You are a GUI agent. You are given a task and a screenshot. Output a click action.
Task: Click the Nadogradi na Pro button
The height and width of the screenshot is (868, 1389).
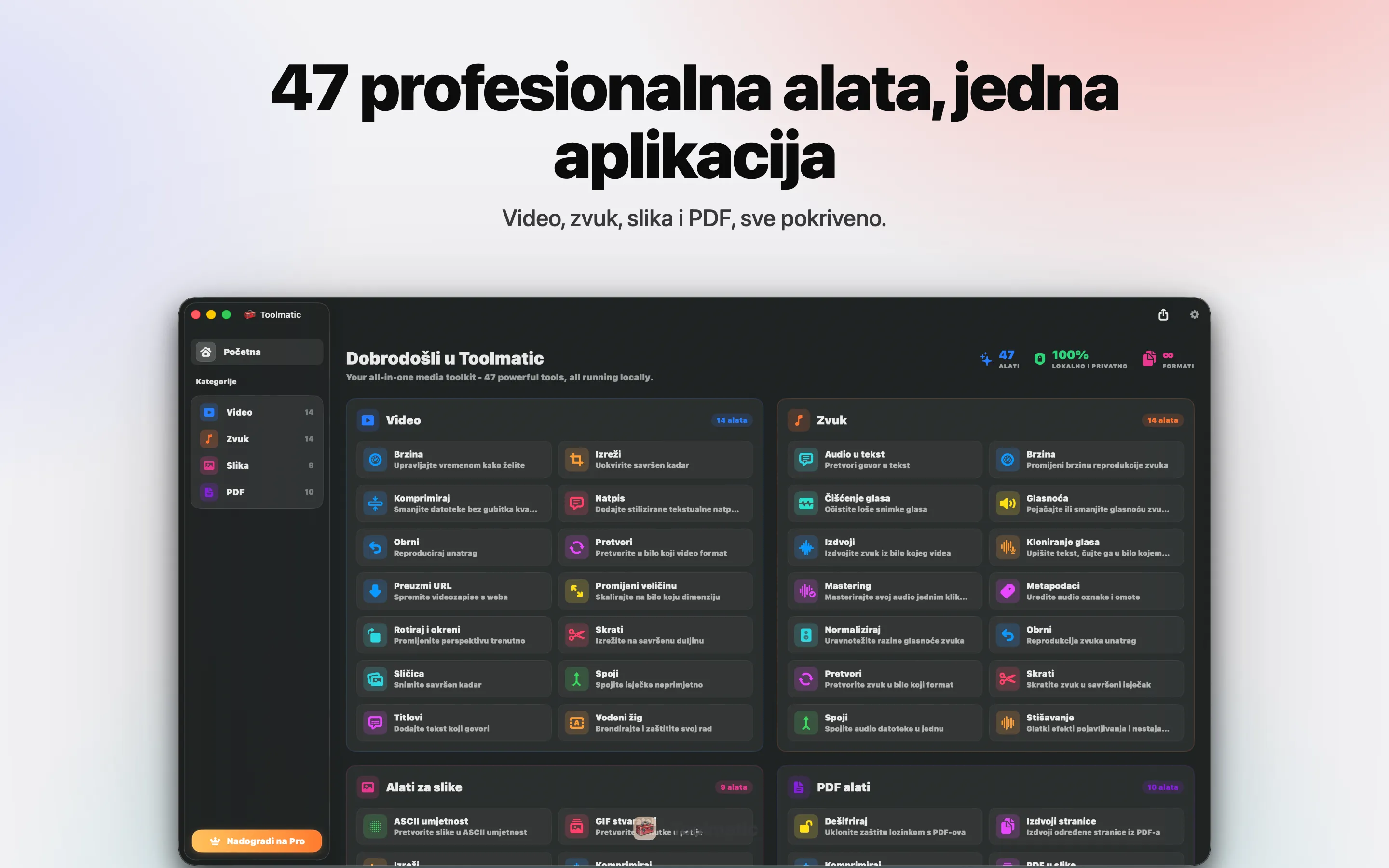coord(257,841)
